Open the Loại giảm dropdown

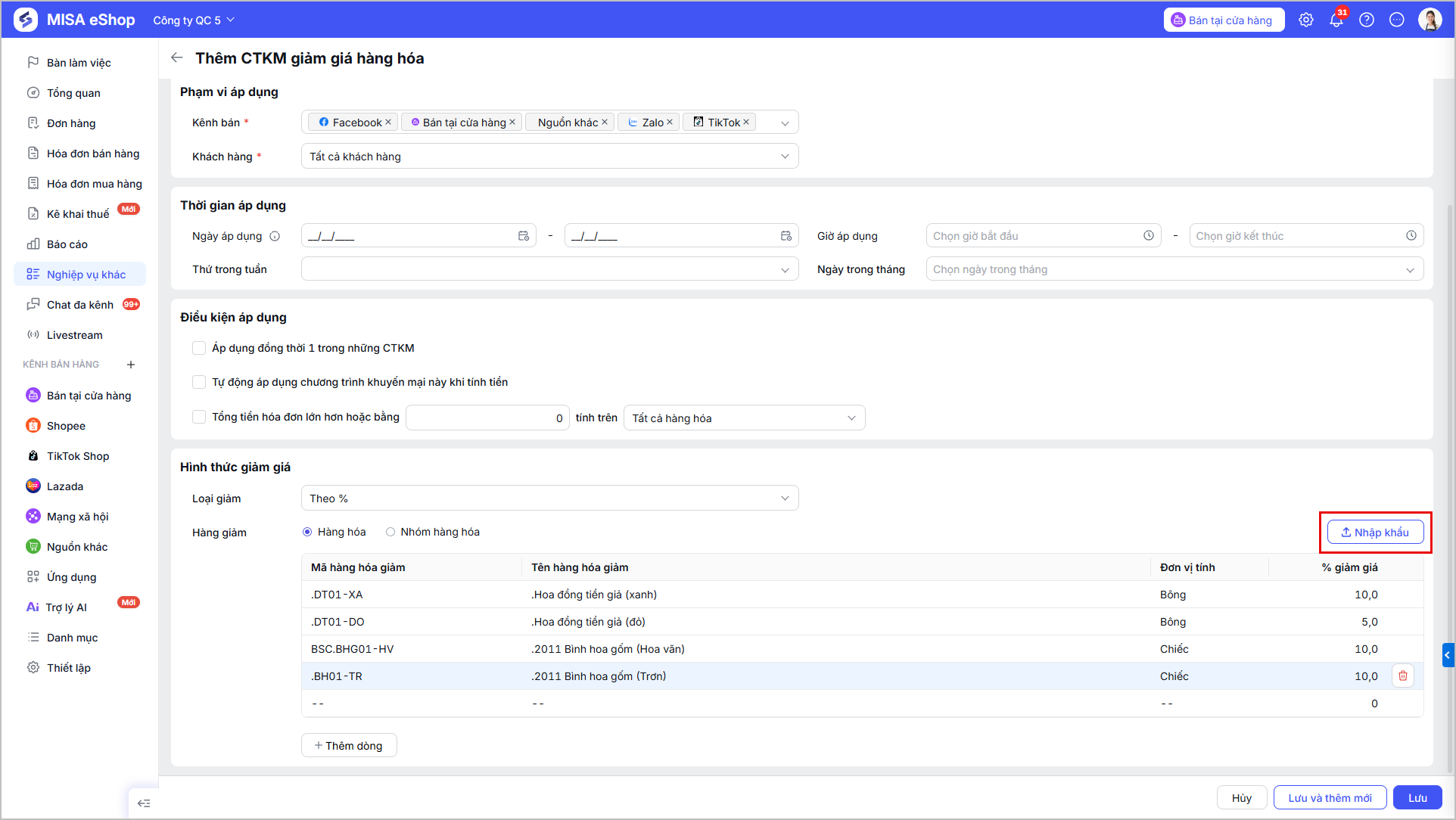(x=549, y=498)
